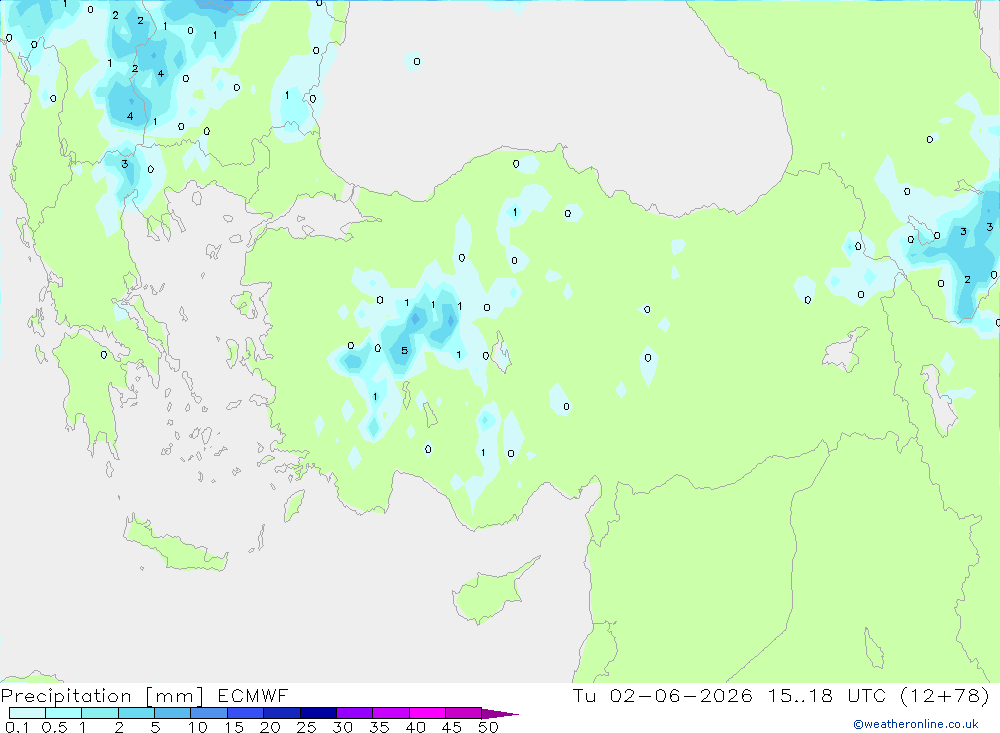
Task: Pick the 10–15 mm legend swatch
Action: click(x=209, y=713)
